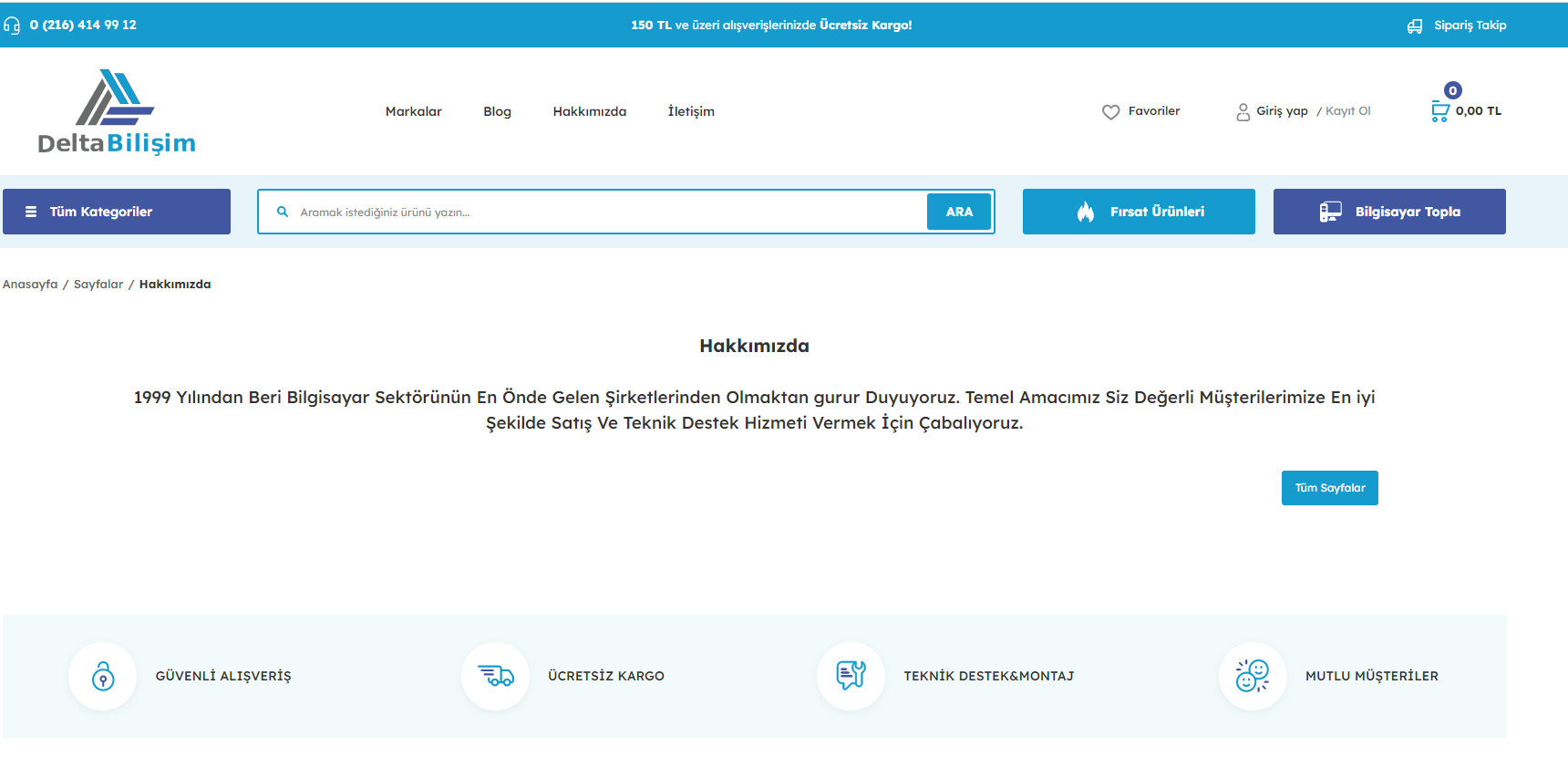Go to Hakkımızda in the top menu
The height and width of the screenshot is (778, 1568).
[x=589, y=111]
